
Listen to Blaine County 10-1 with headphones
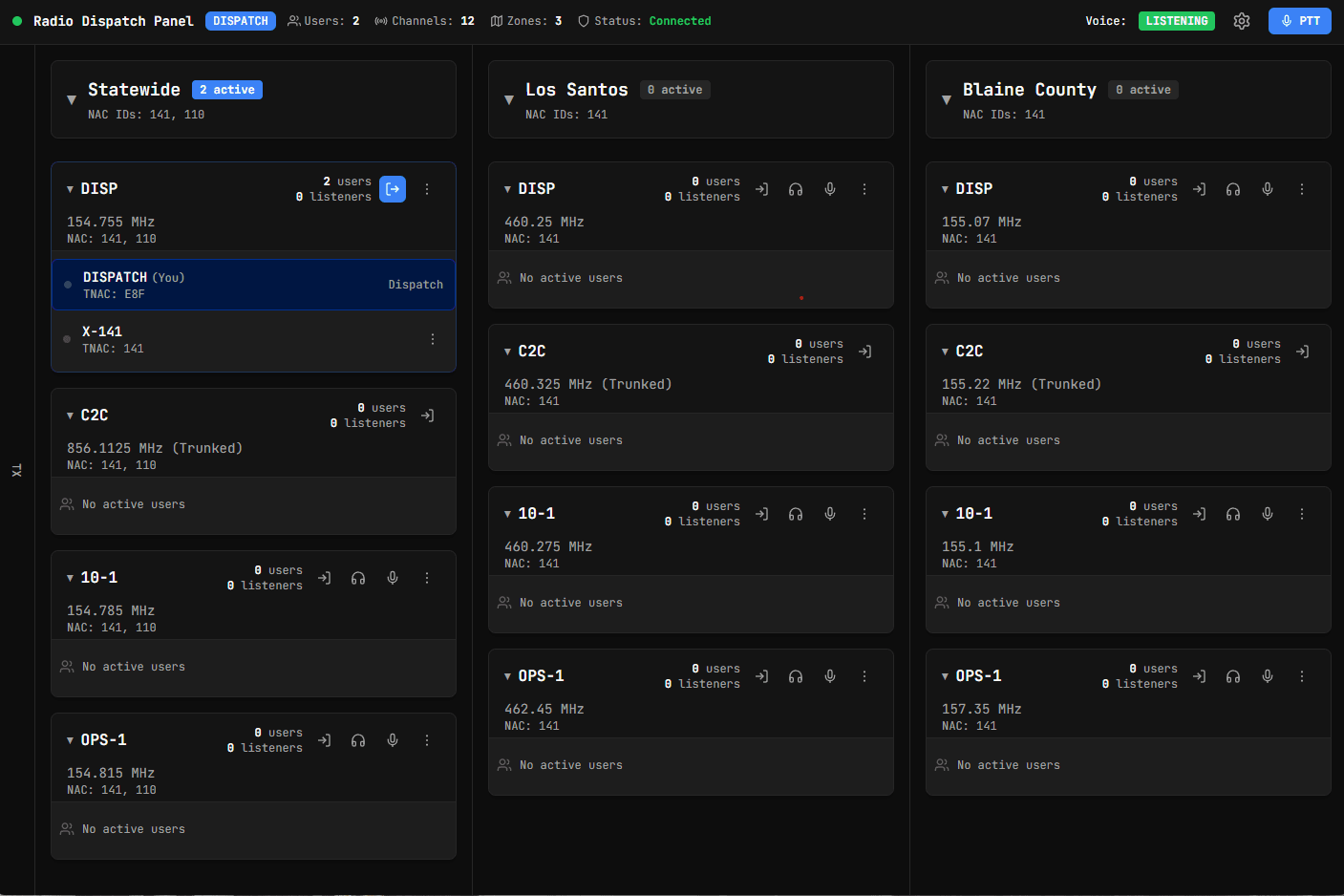(x=1232, y=513)
